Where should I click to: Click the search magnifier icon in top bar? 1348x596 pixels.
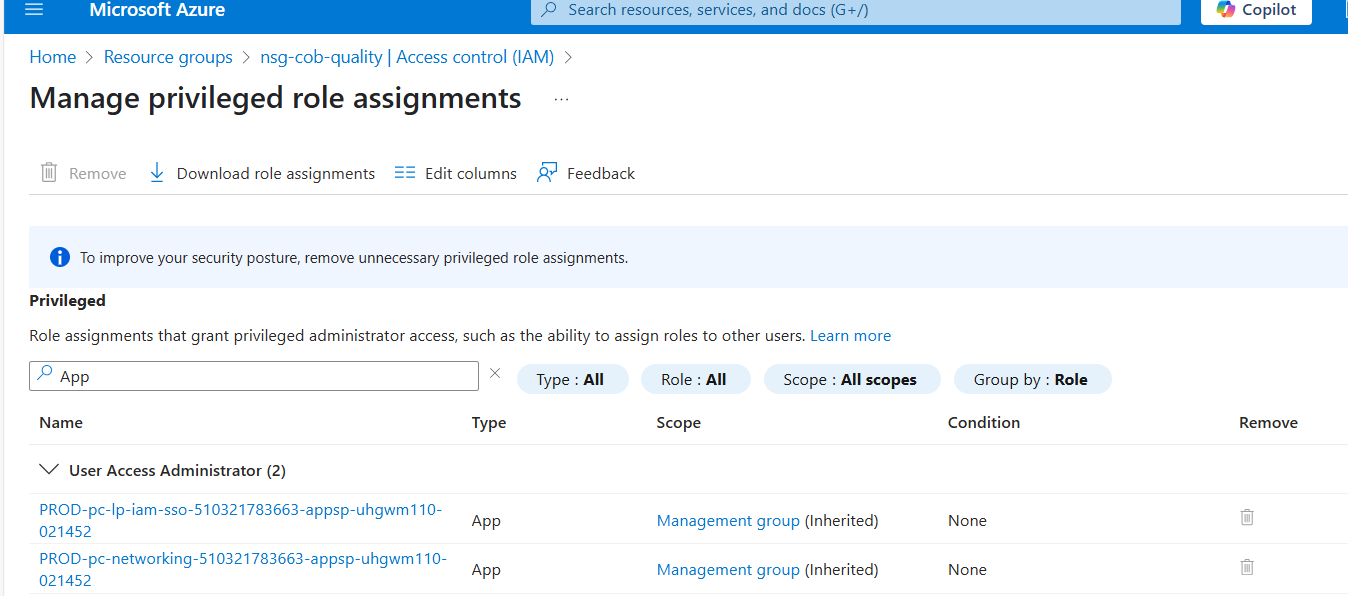tap(549, 9)
